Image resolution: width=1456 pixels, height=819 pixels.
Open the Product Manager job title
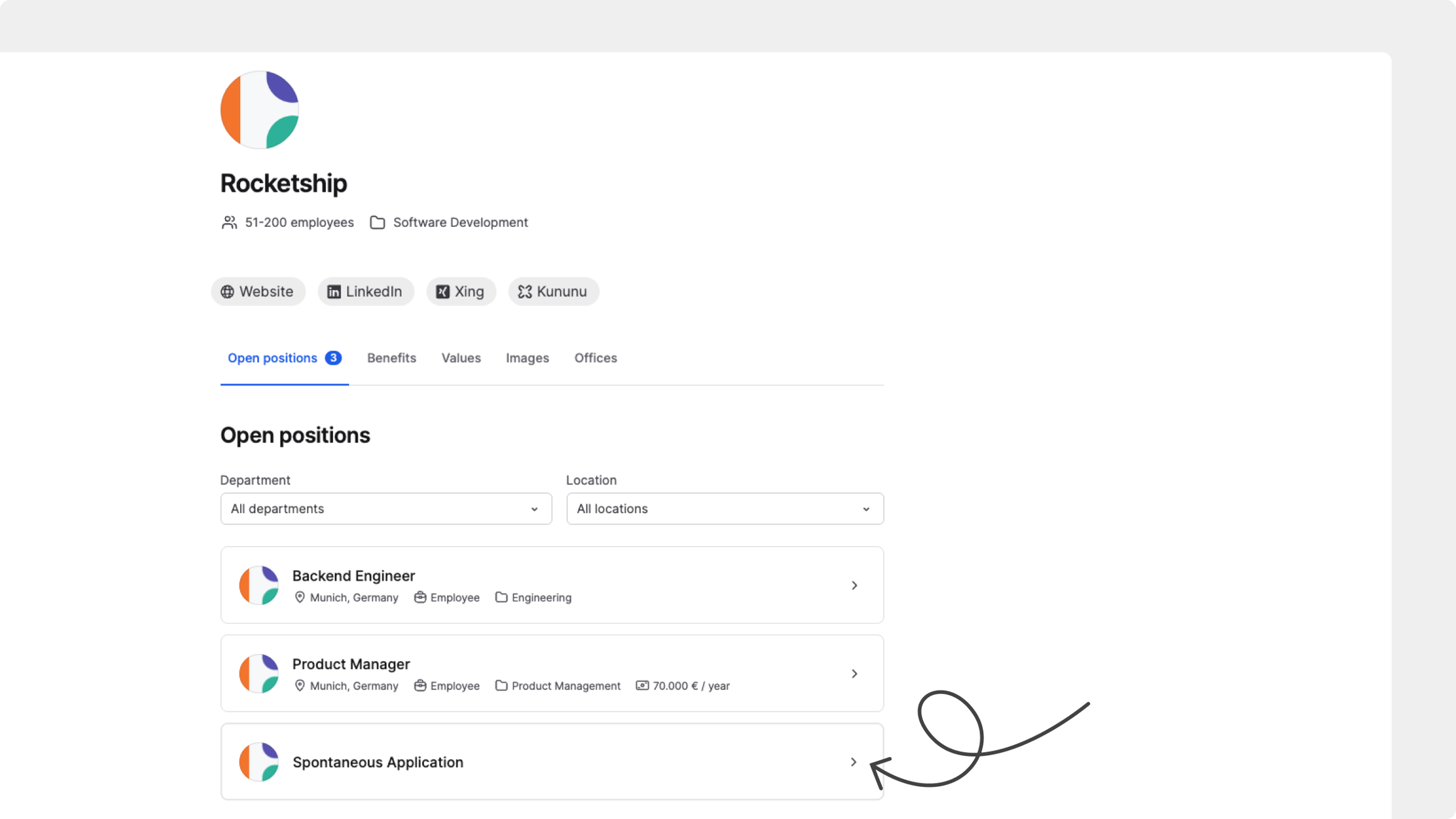pos(351,664)
